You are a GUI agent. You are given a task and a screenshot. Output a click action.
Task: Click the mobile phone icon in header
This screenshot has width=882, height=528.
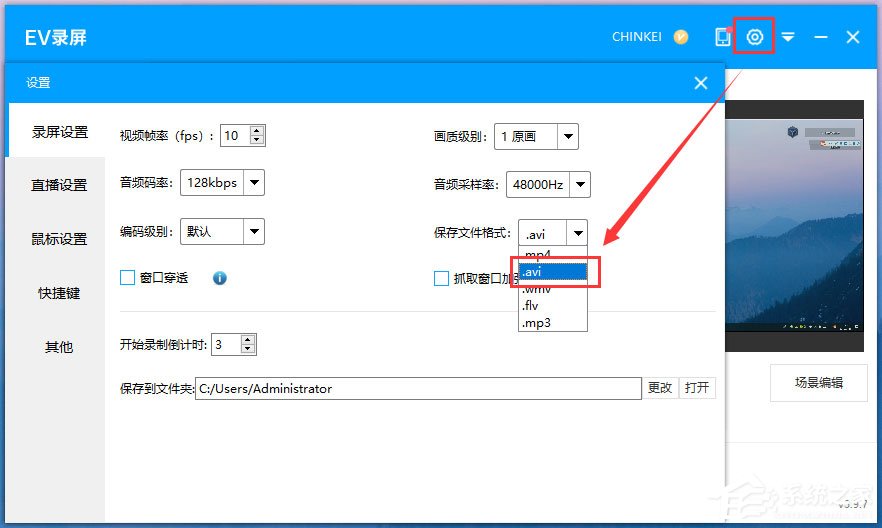[x=722, y=37]
